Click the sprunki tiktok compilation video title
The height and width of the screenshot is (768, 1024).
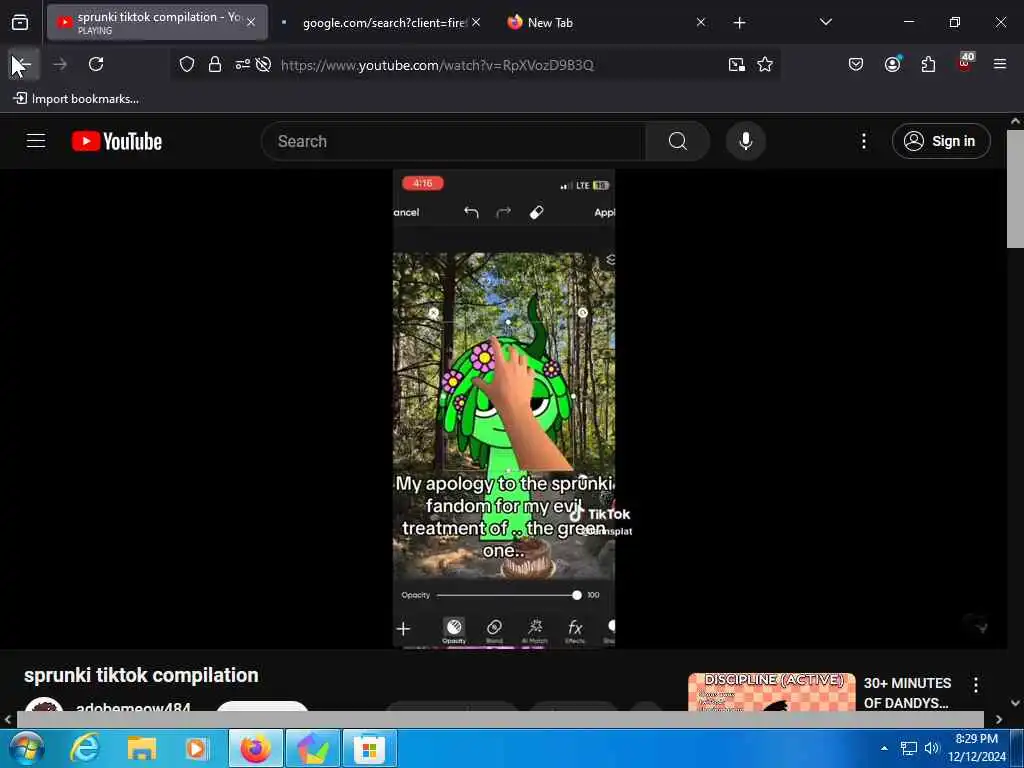coord(141,675)
